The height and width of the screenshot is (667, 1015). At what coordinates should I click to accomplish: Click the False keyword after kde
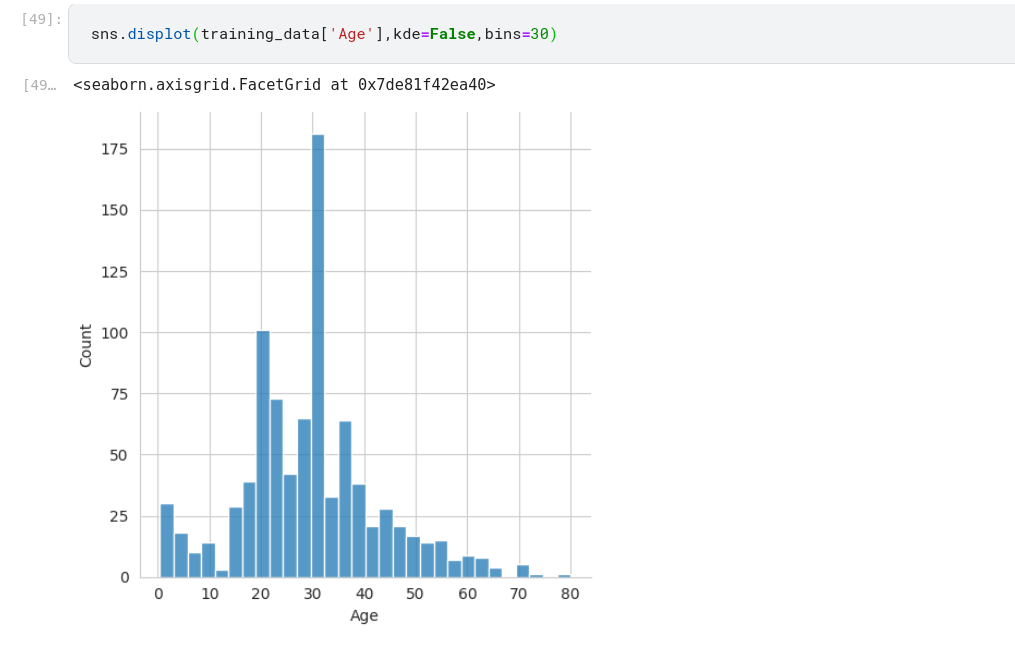(x=452, y=34)
